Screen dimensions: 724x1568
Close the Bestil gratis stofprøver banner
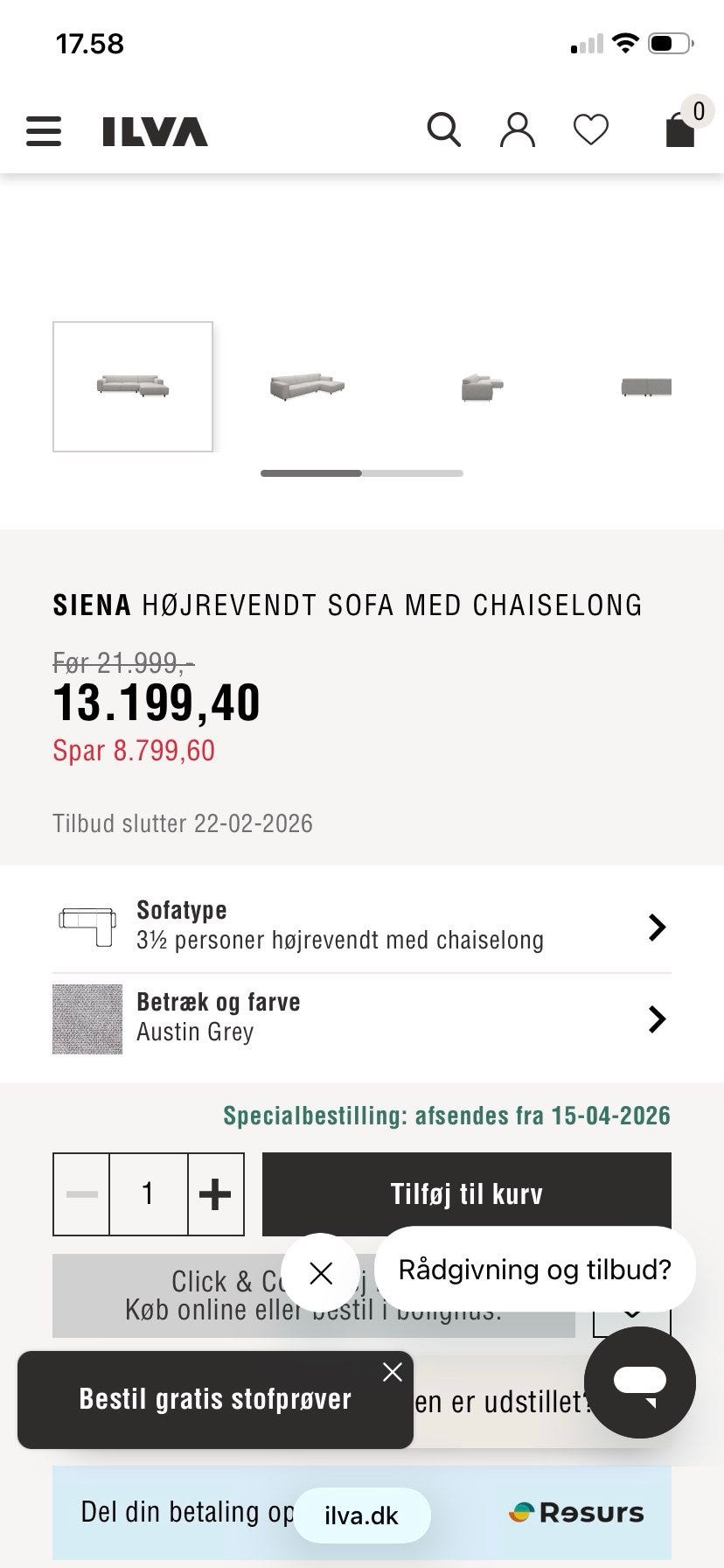click(x=393, y=1372)
